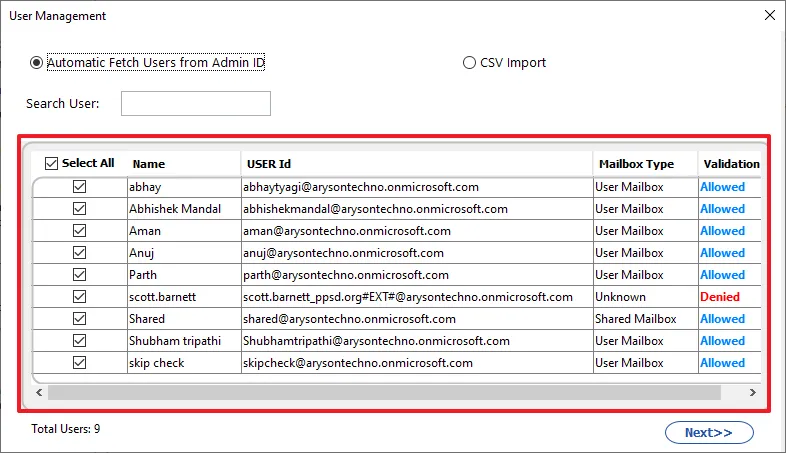Click the horizontal scrollbar left arrow
The width and height of the screenshot is (786, 453).
(x=39, y=392)
